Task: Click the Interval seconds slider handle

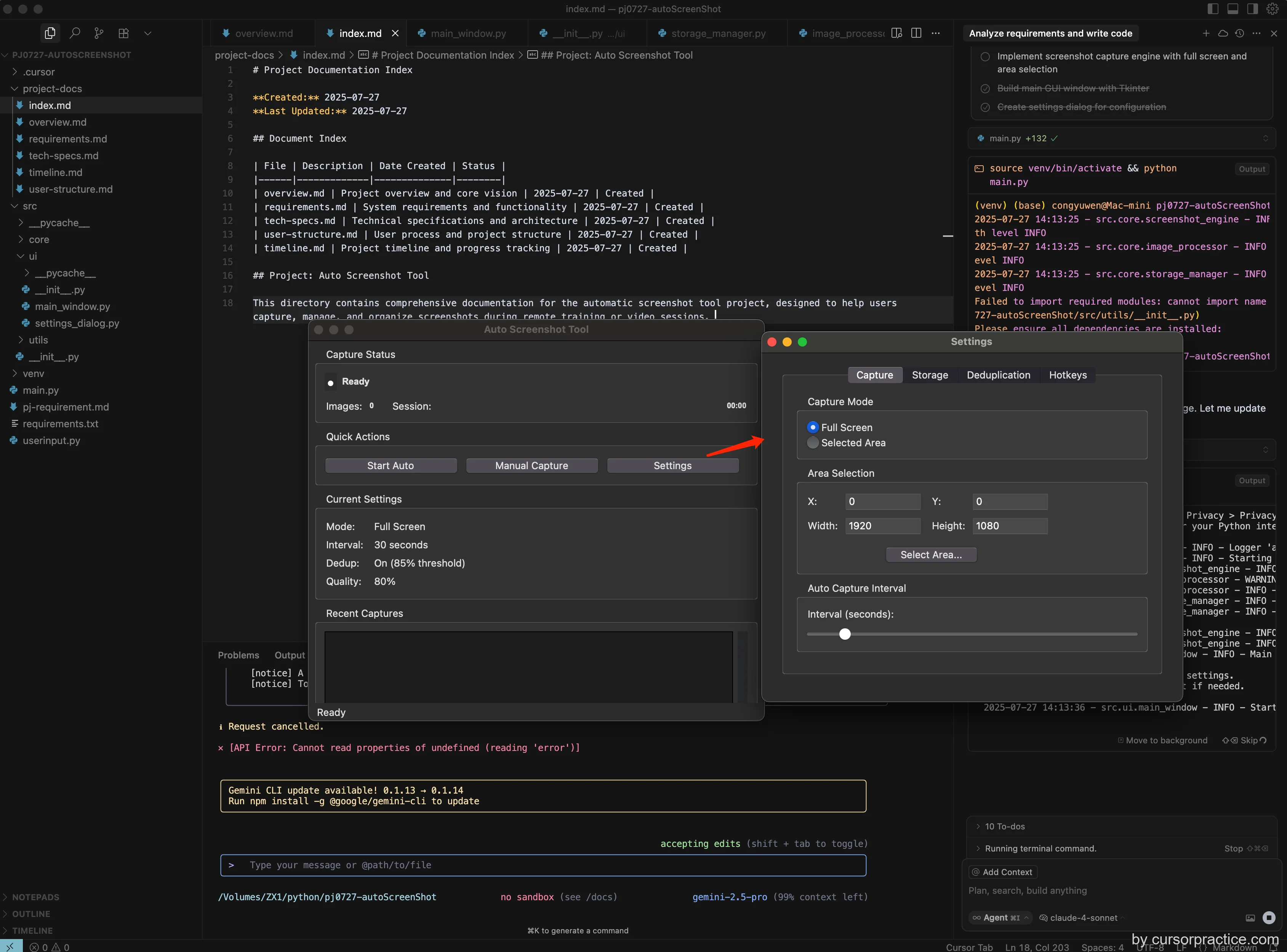Action: [845, 634]
